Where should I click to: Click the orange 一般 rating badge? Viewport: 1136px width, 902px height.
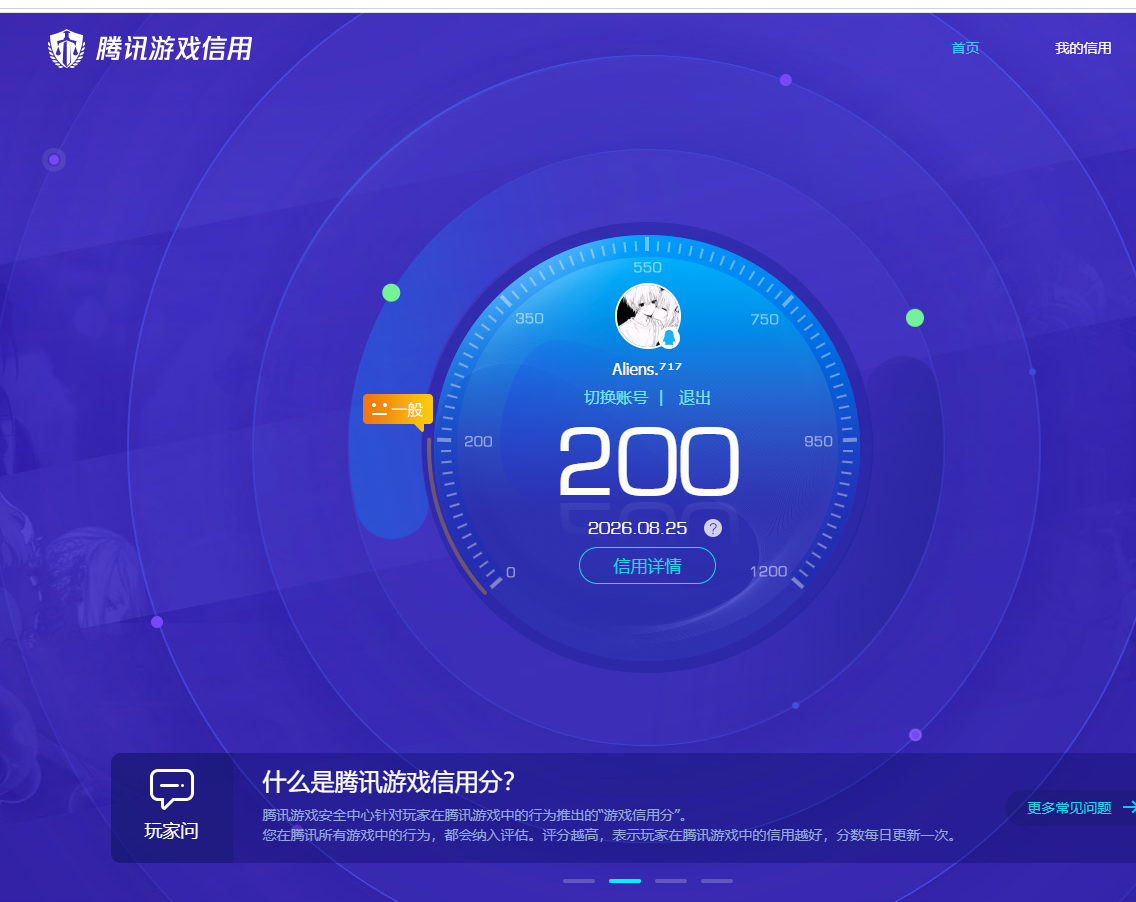pos(398,410)
